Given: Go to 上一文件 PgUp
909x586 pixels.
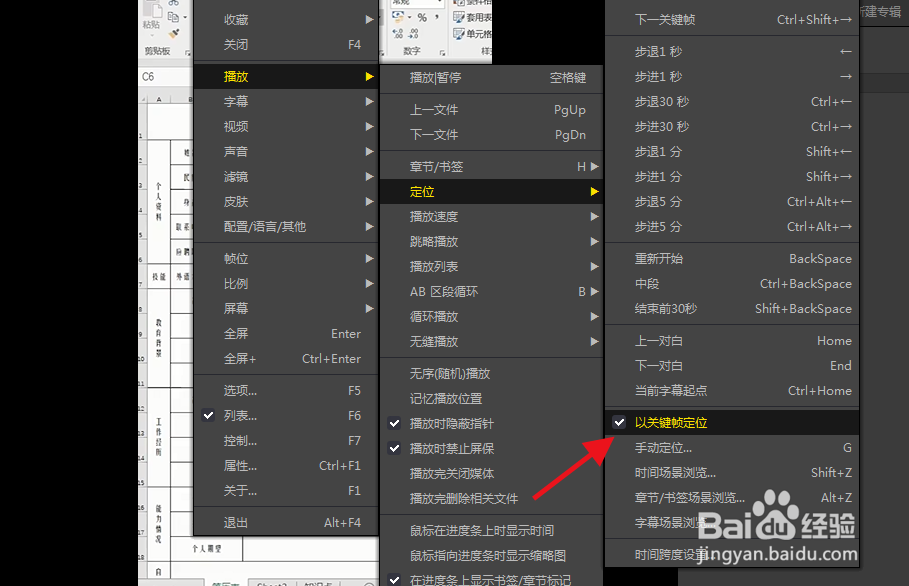Looking at the screenshot, I should click(x=492, y=110).
